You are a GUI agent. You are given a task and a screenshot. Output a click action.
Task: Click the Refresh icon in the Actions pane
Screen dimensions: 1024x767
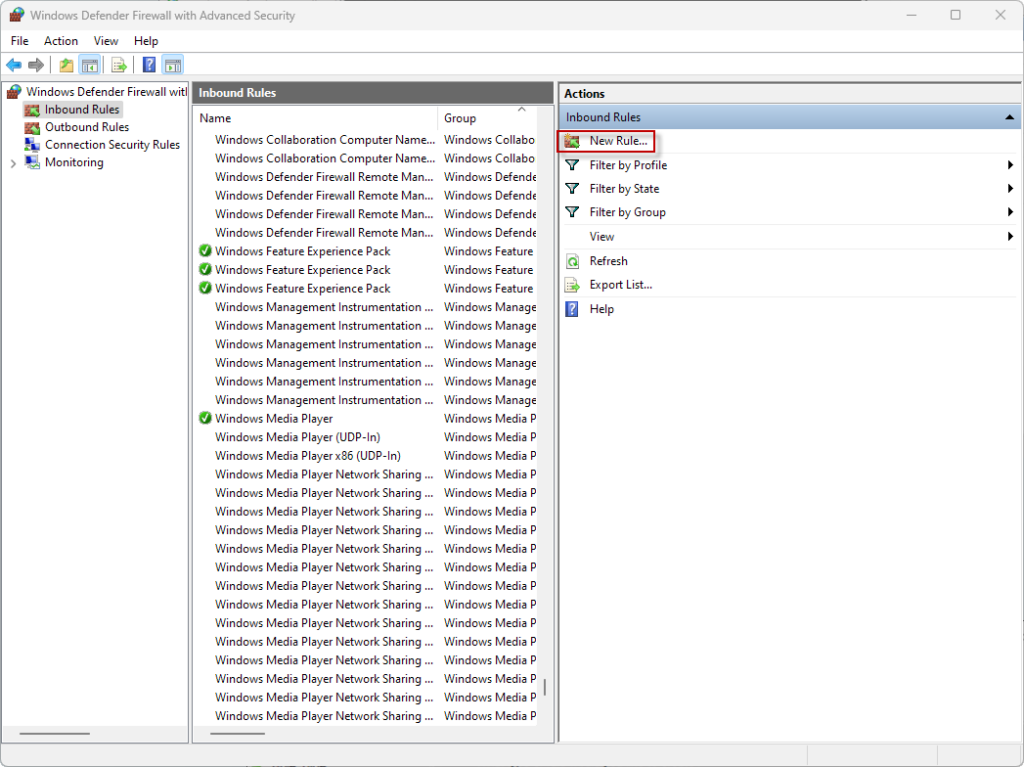click(x=573, y=261)
